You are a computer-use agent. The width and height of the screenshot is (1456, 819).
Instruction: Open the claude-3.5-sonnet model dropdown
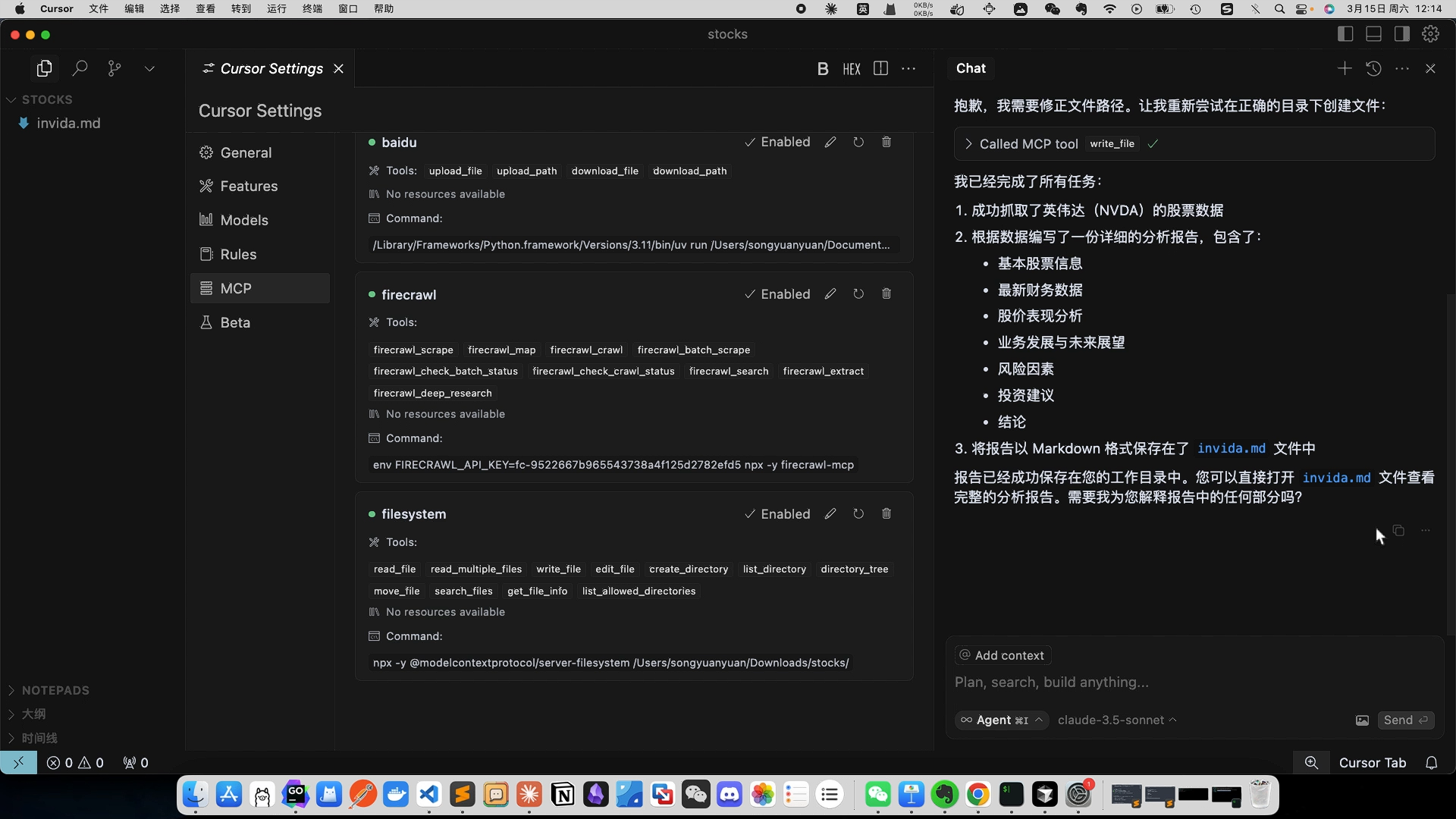[x=1117, y=720]
